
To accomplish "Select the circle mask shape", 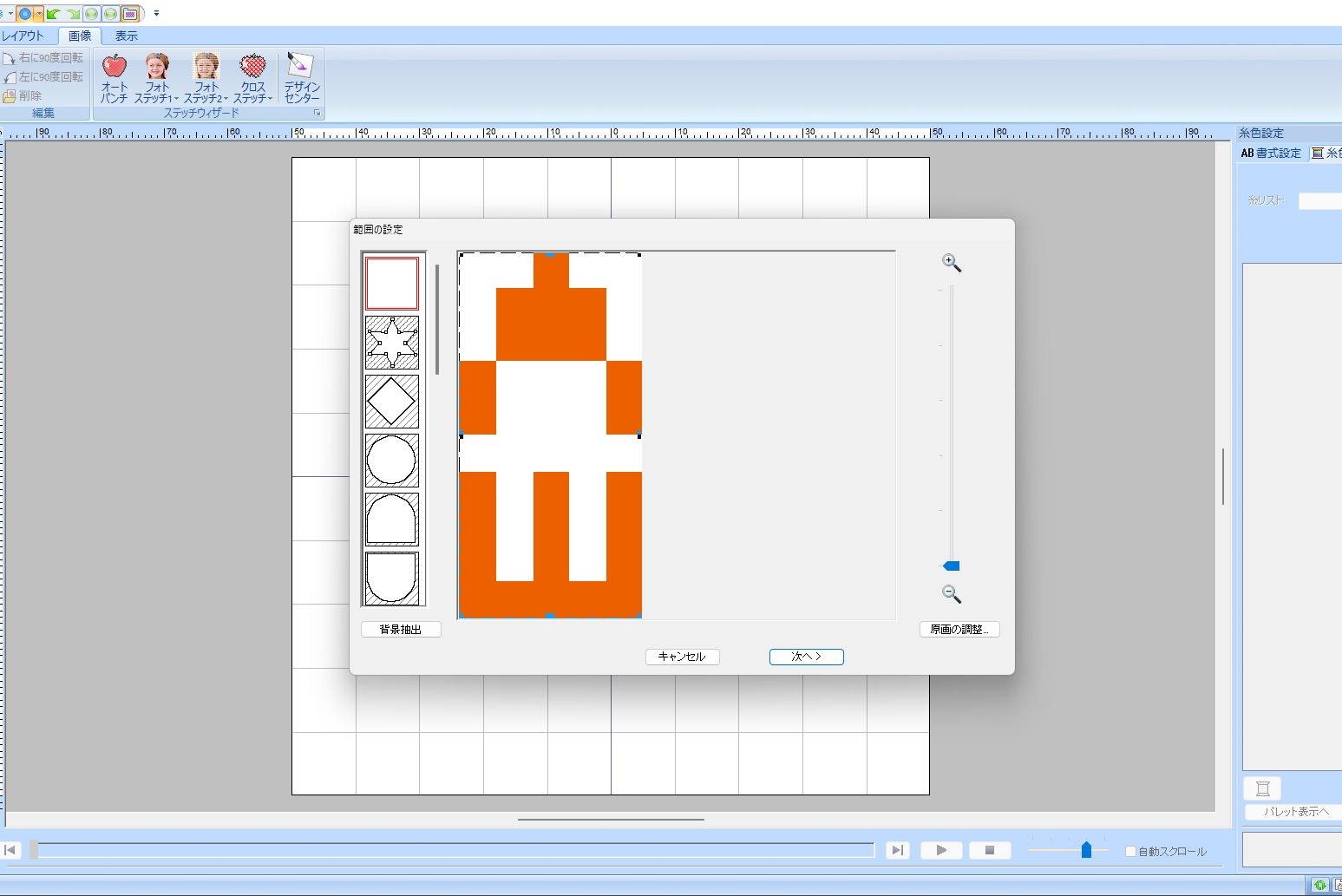I will [x=392, y=461].
